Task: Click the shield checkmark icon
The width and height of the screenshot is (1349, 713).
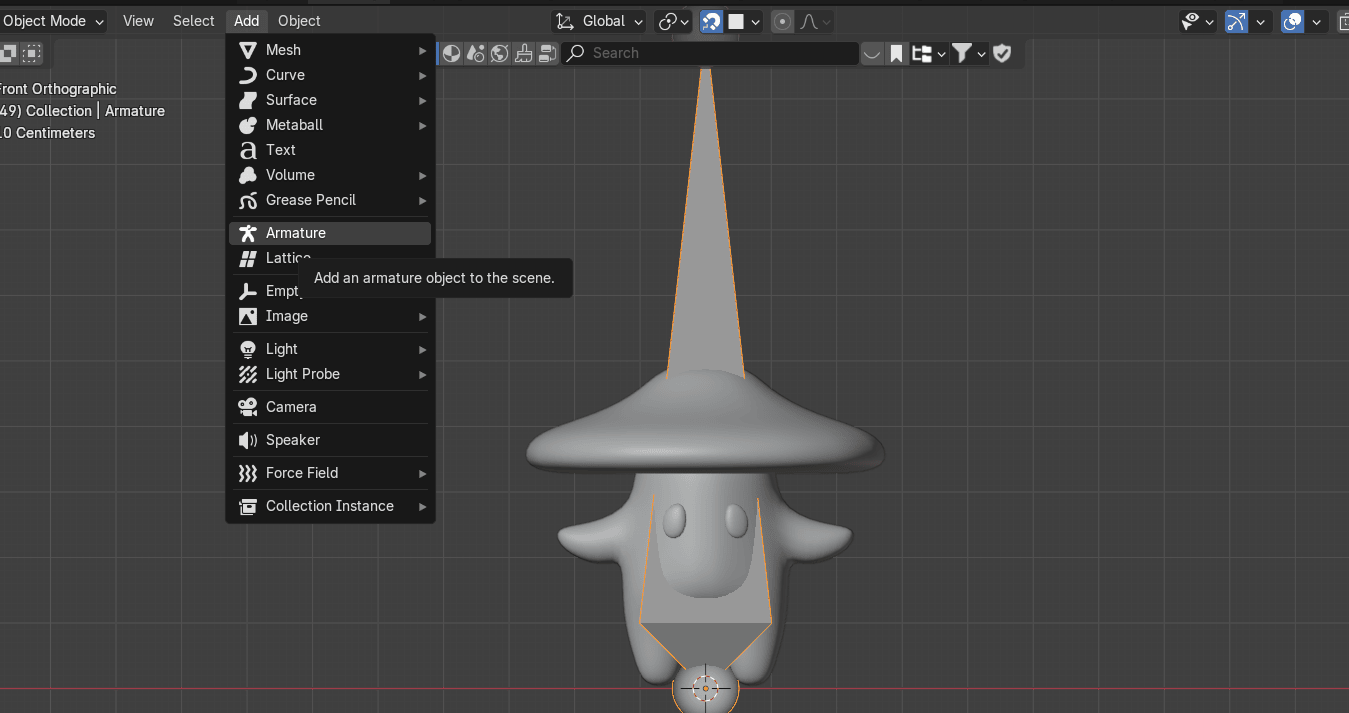Action: 1002,53
